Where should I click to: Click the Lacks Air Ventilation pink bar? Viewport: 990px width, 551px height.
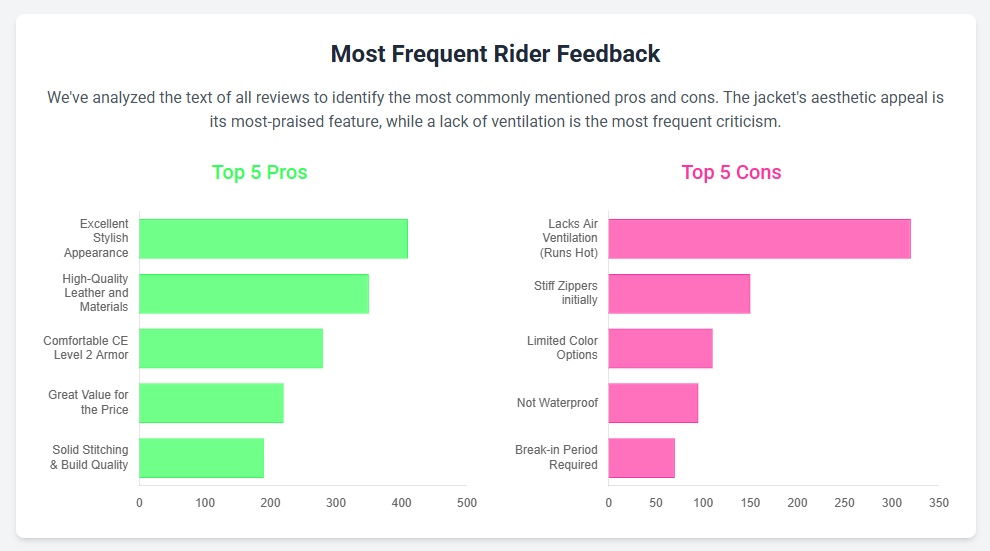[759, 238]
